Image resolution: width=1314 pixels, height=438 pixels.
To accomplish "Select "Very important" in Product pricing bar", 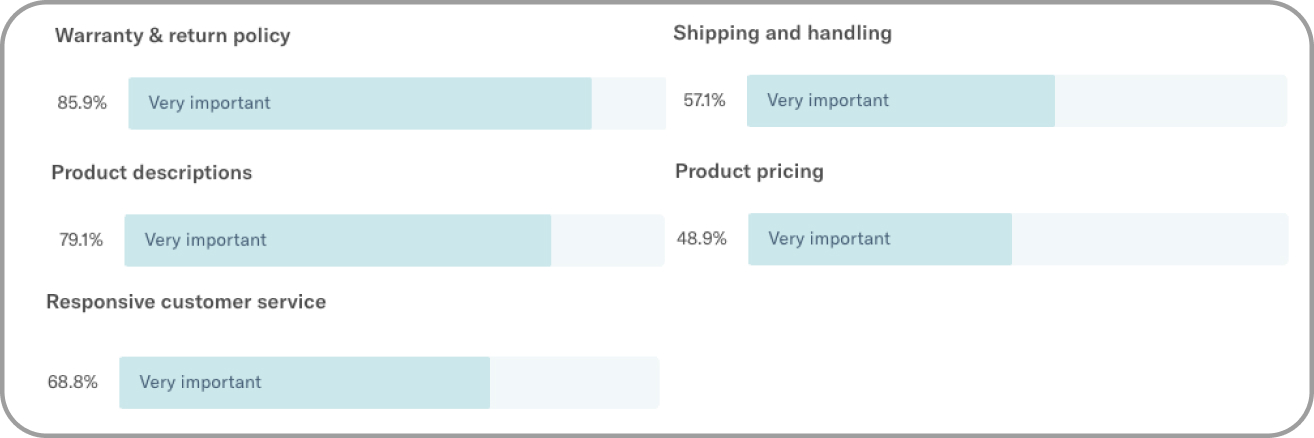I will click(x=828, y=239).
